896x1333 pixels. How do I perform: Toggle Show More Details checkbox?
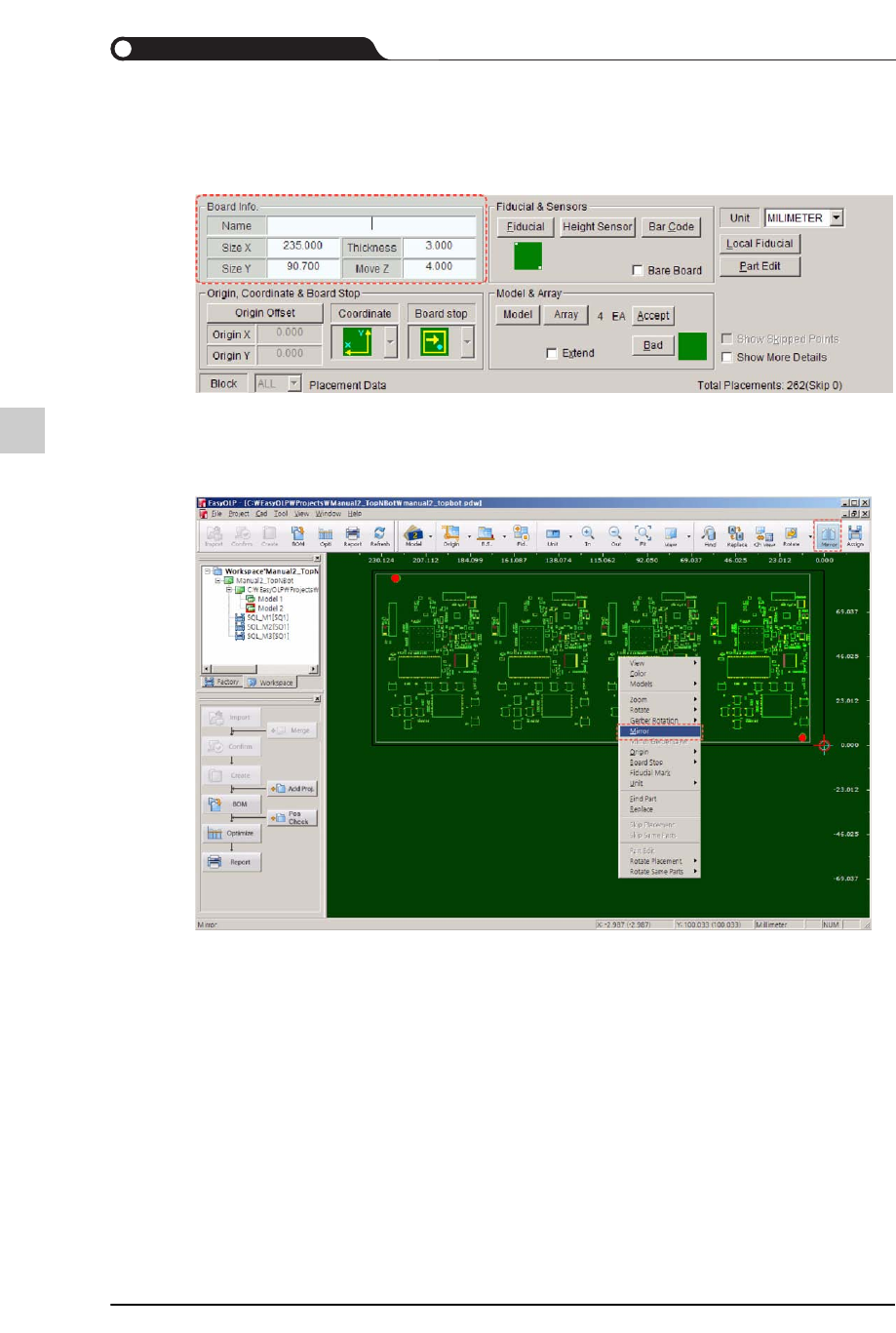tap(726, 357)
